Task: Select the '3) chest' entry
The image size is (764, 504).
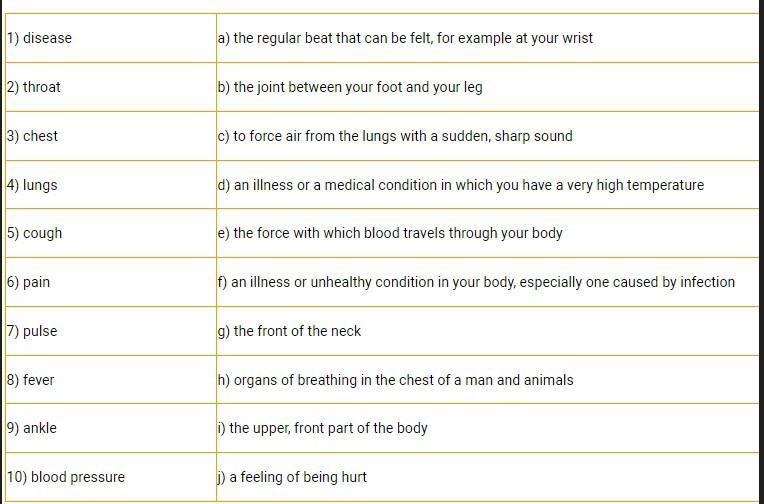Action: pyautogui.click(x=33, y=136)
